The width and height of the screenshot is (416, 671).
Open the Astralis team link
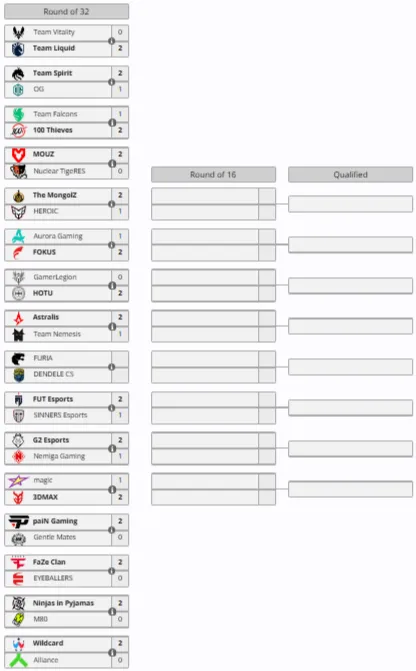46,318
